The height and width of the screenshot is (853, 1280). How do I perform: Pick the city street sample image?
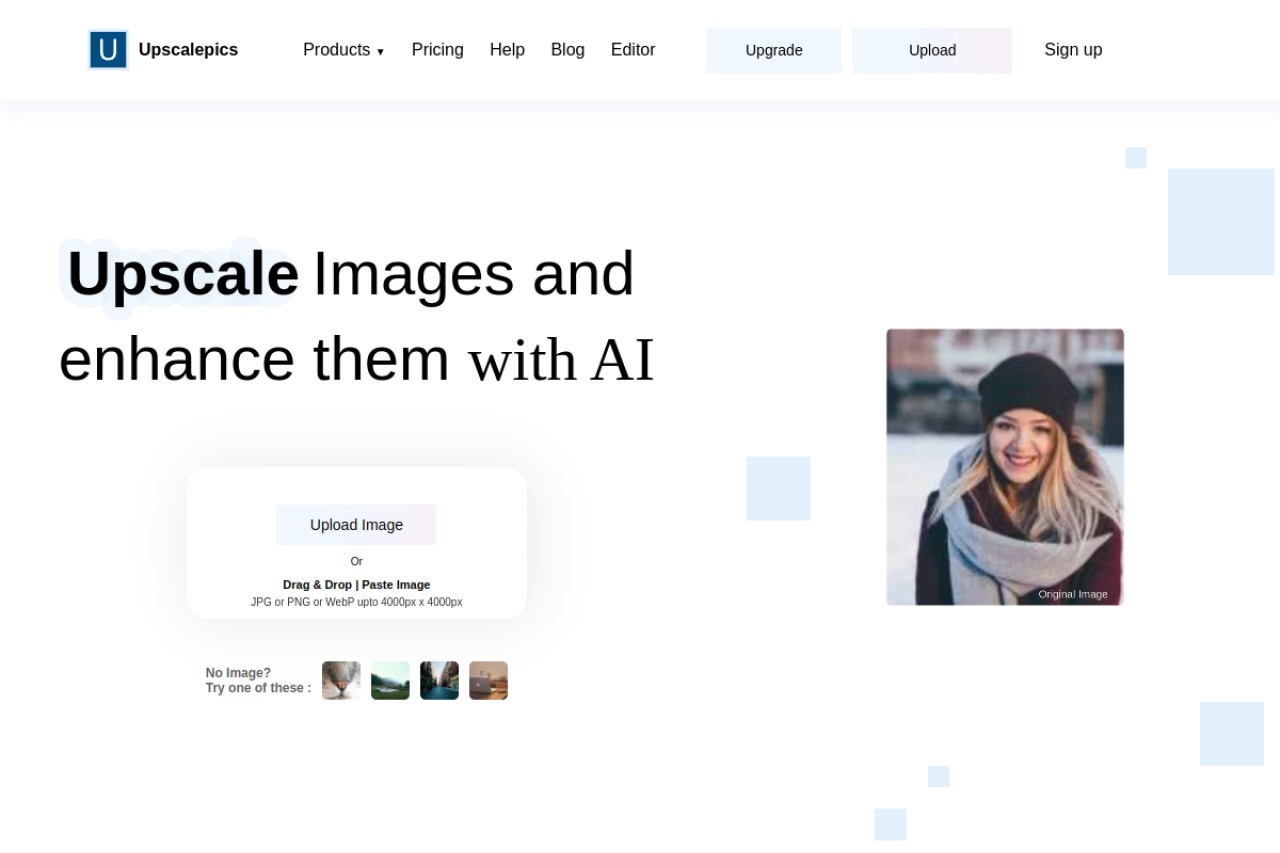coord(439,681)
